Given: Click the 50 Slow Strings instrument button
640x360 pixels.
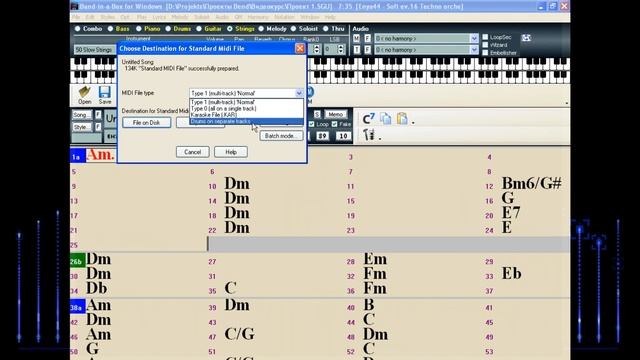Looking at the screenshot, I should coord(94,49).
